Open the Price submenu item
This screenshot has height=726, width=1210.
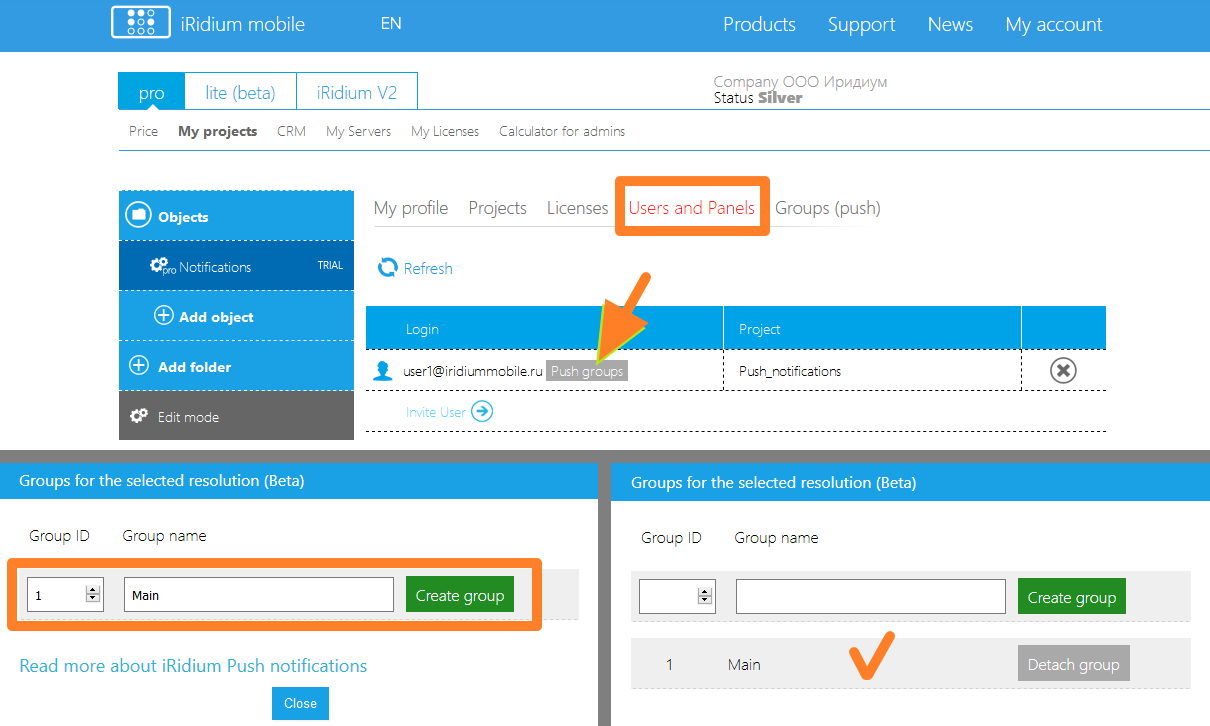tap(143, 131)
